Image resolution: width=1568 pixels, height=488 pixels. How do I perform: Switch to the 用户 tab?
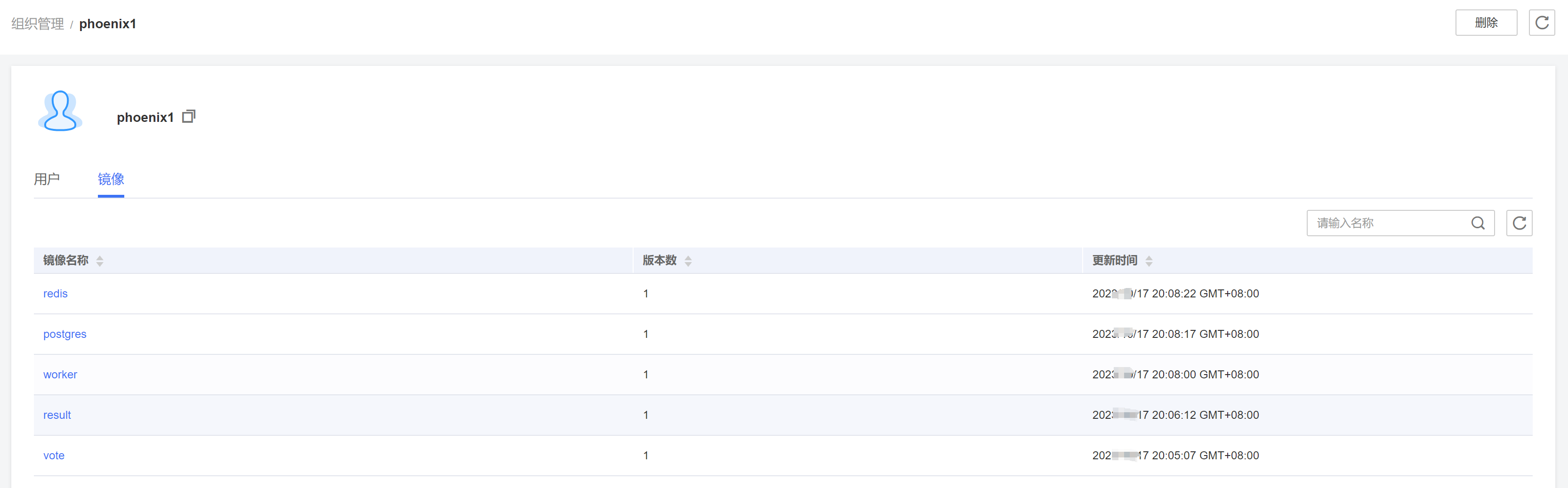(47, 179)
